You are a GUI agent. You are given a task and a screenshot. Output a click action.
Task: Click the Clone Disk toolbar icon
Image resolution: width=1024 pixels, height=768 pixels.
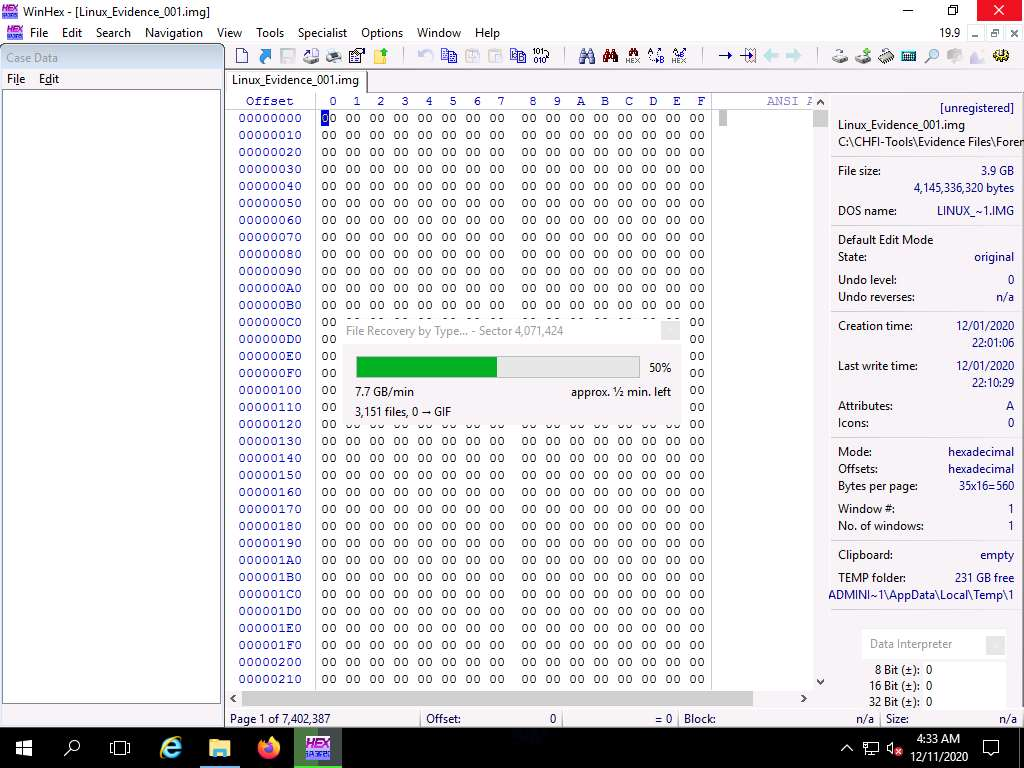tap(863, 56)
